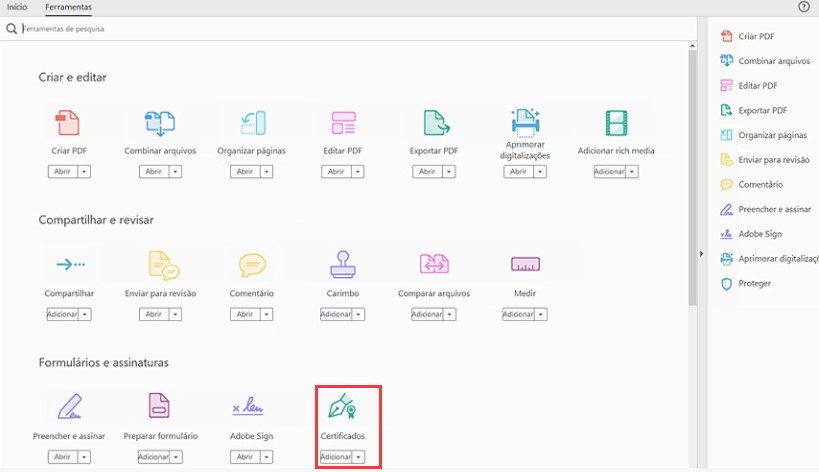Image resolution: width=819 pixels, height=472 pixels.
Task: Select Organizar páginas in the right sidebar
Action: click(764, 135)
